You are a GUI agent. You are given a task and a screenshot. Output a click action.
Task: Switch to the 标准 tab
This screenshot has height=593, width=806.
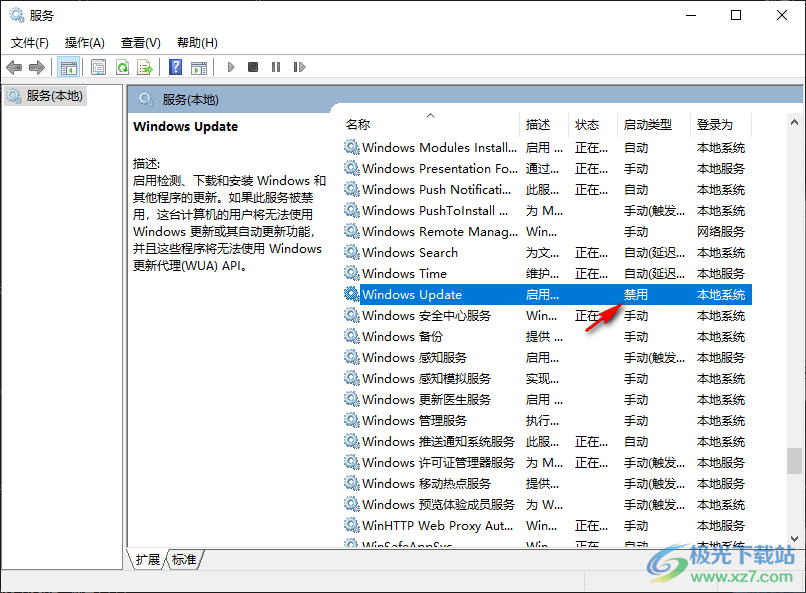click(184, 560)
